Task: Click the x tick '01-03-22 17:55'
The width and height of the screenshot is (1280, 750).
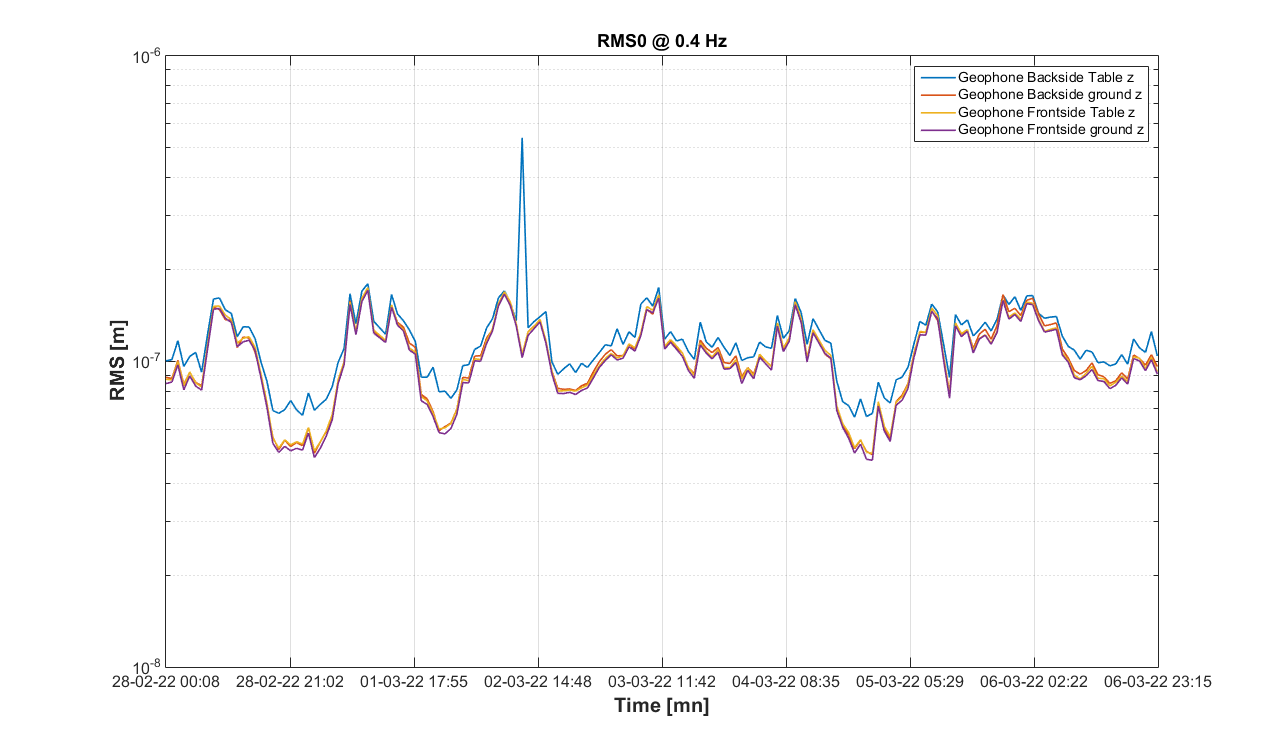Action: click(x=414, y=682)
